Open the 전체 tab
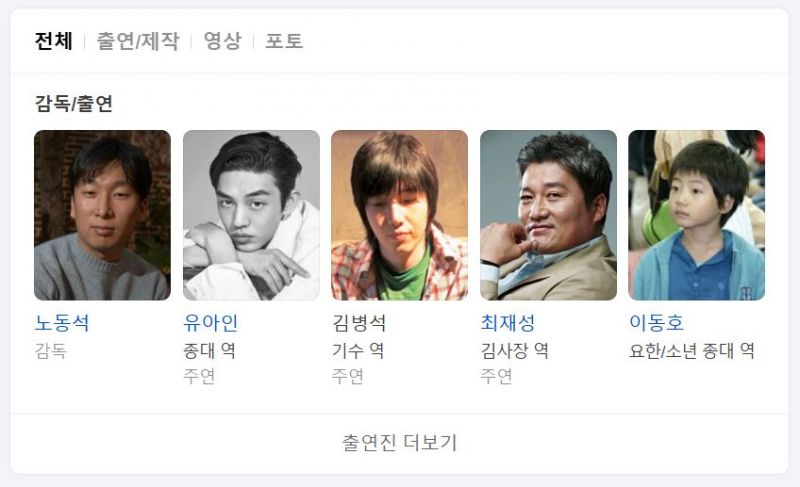The width and height of the screenshot is (800, 487). (54, 41)
